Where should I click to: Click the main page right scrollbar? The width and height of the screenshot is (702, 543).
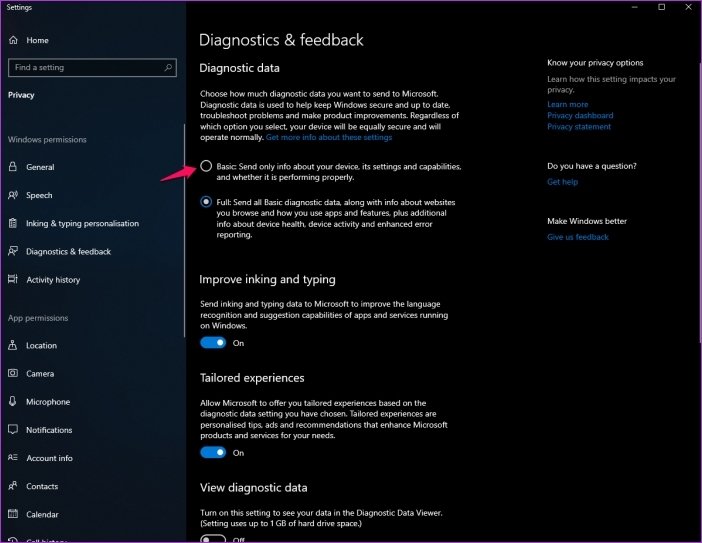[x=700, y=201]
